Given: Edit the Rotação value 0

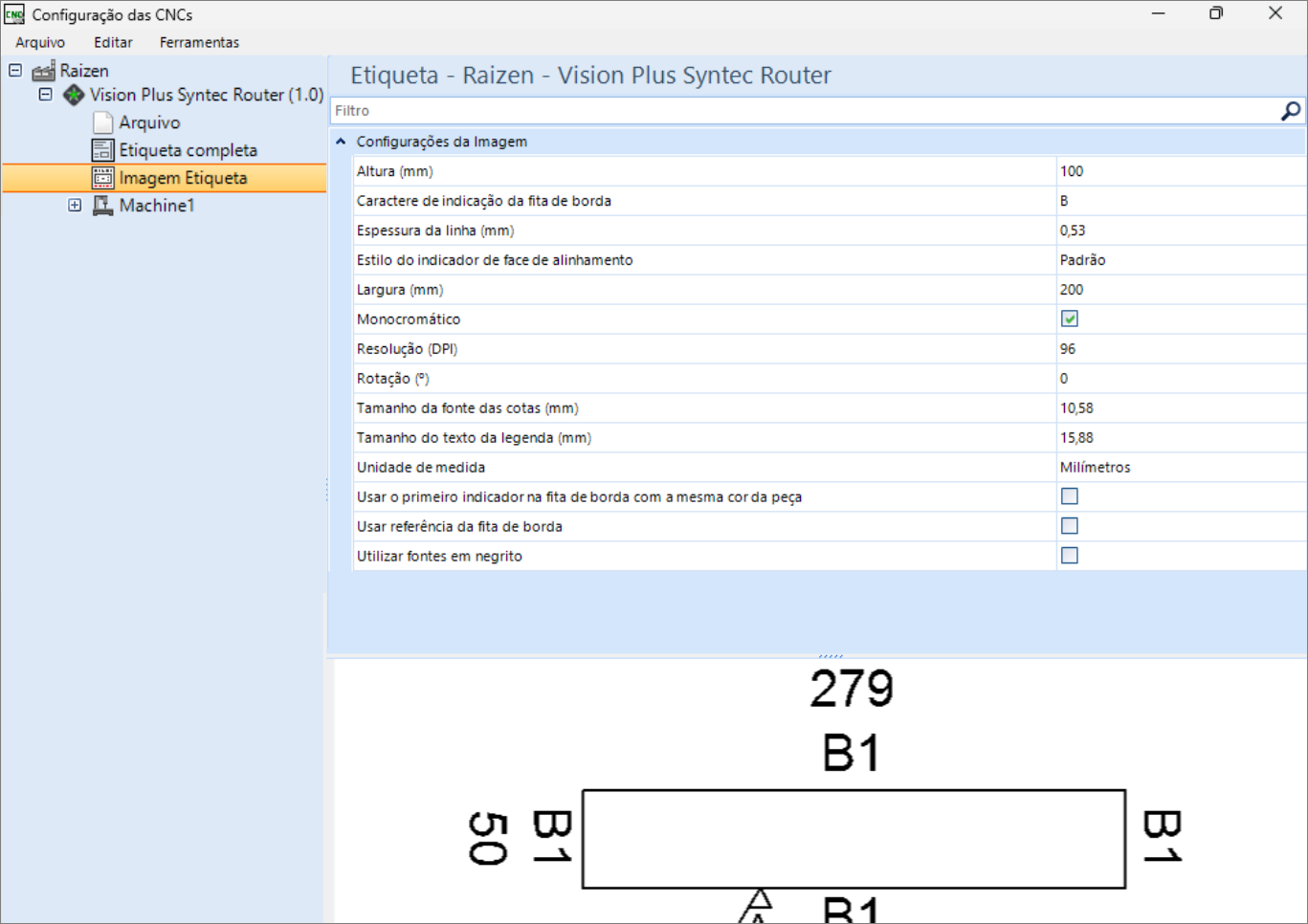Looking at the screenshot, I should [x=1181, y=379].
